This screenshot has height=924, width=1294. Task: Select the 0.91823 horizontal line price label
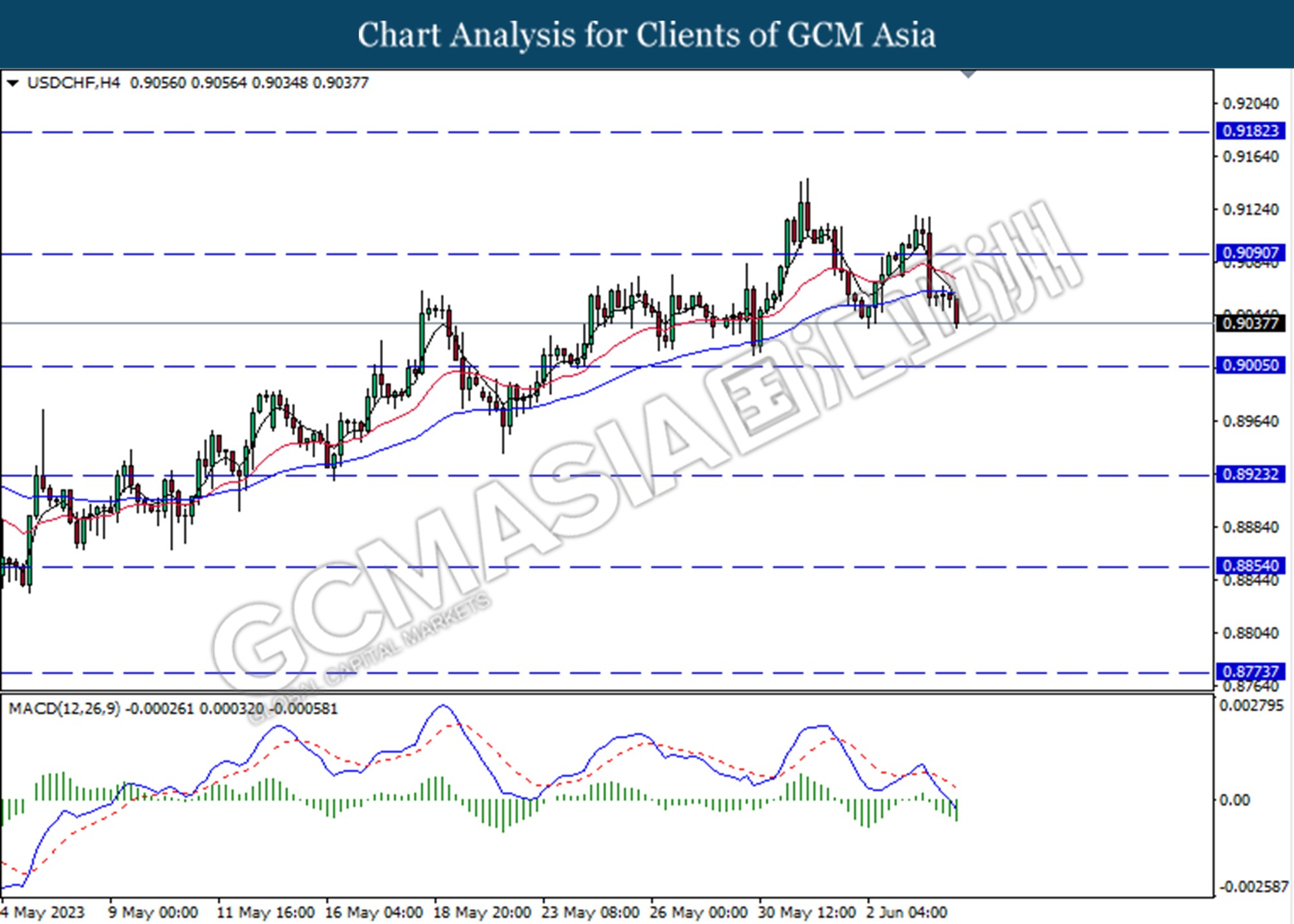coord(1250,131)
